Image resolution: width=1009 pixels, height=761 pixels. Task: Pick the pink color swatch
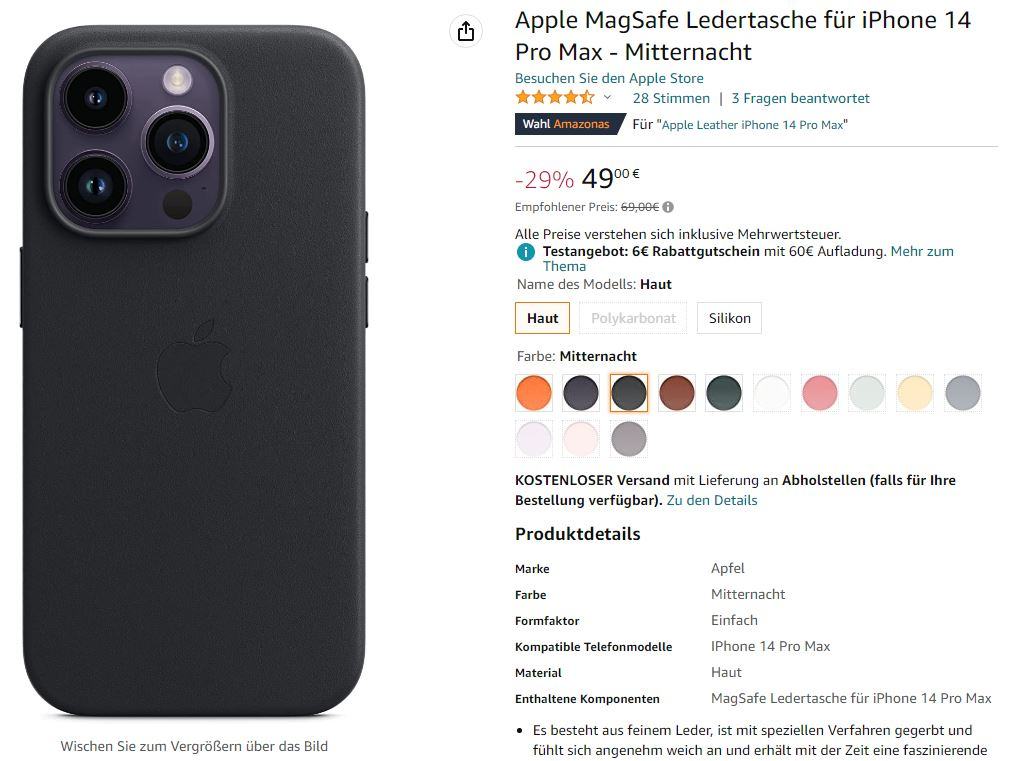(x=820, y=392)
